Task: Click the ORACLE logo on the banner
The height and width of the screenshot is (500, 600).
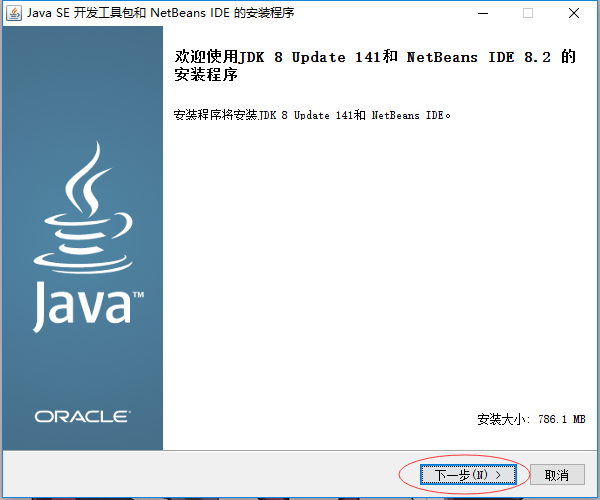Action: [82, 416]
